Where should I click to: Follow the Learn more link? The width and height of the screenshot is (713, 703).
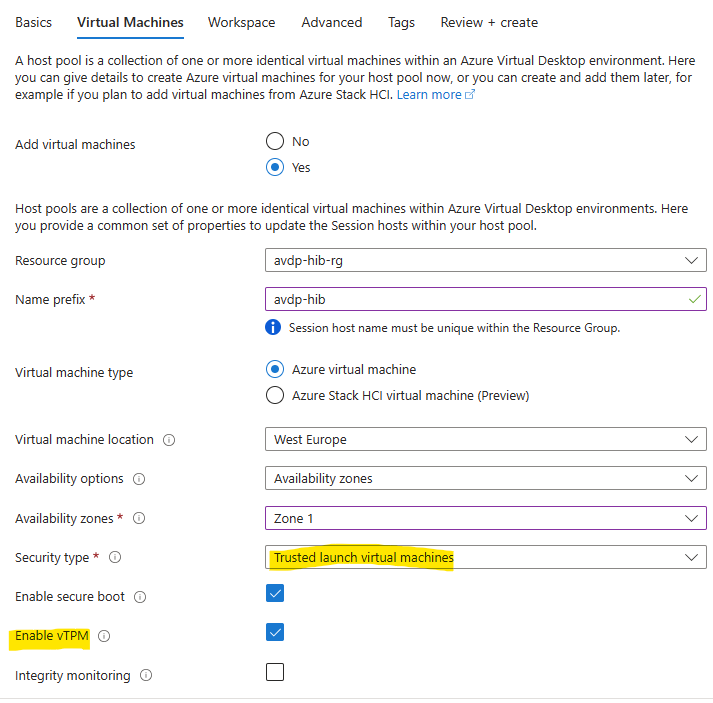pos(429,95)
